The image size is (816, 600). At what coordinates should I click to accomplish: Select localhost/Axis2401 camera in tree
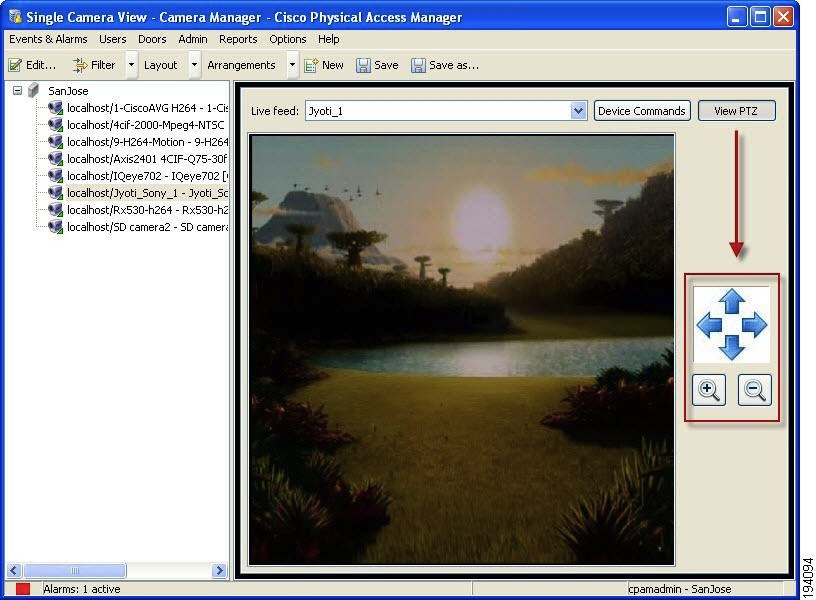(x=146, y=159)
